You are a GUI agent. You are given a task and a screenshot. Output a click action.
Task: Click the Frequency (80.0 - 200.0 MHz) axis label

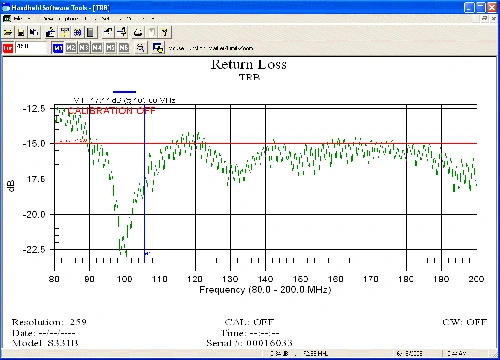click(x=265, y=290)
